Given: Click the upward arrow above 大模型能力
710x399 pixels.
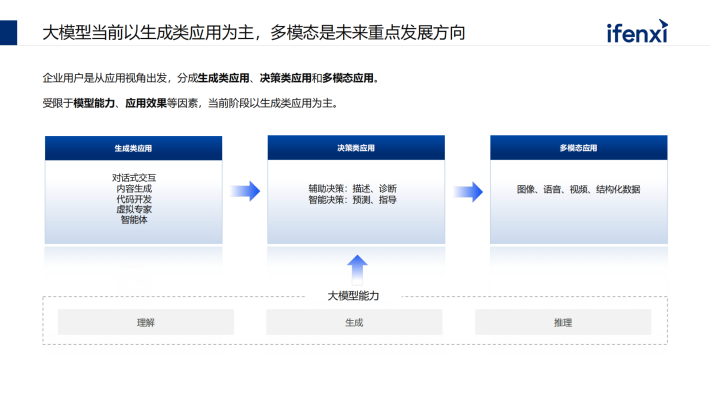Looking at the screenshot, I should pyautogui.click(x=357, y=269).
